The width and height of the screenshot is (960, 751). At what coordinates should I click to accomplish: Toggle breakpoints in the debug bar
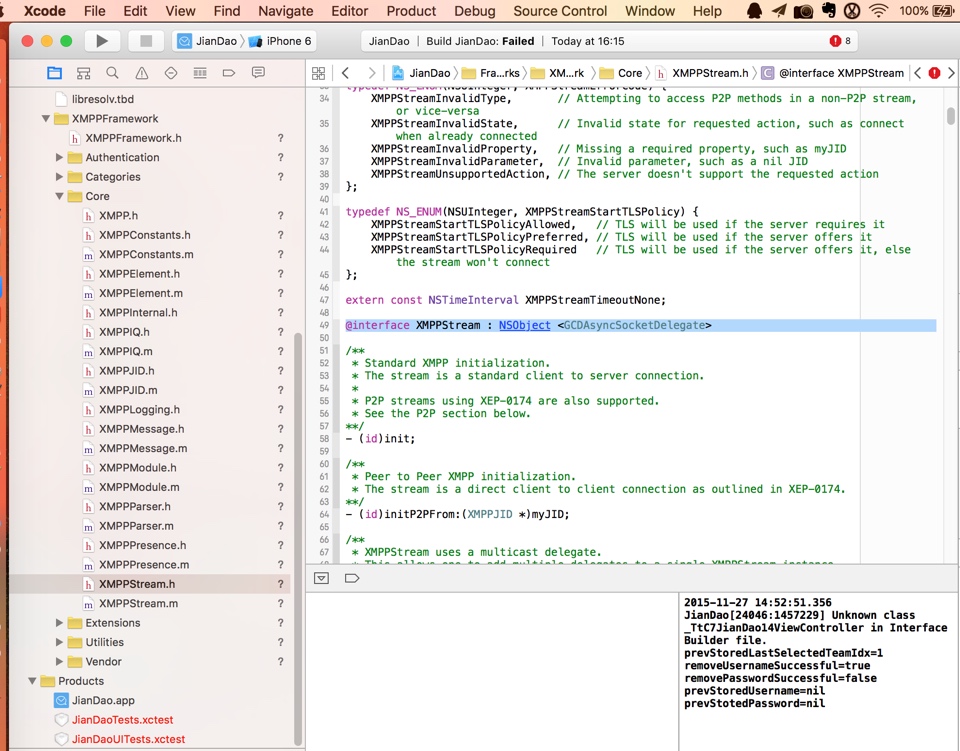point(351,578)
